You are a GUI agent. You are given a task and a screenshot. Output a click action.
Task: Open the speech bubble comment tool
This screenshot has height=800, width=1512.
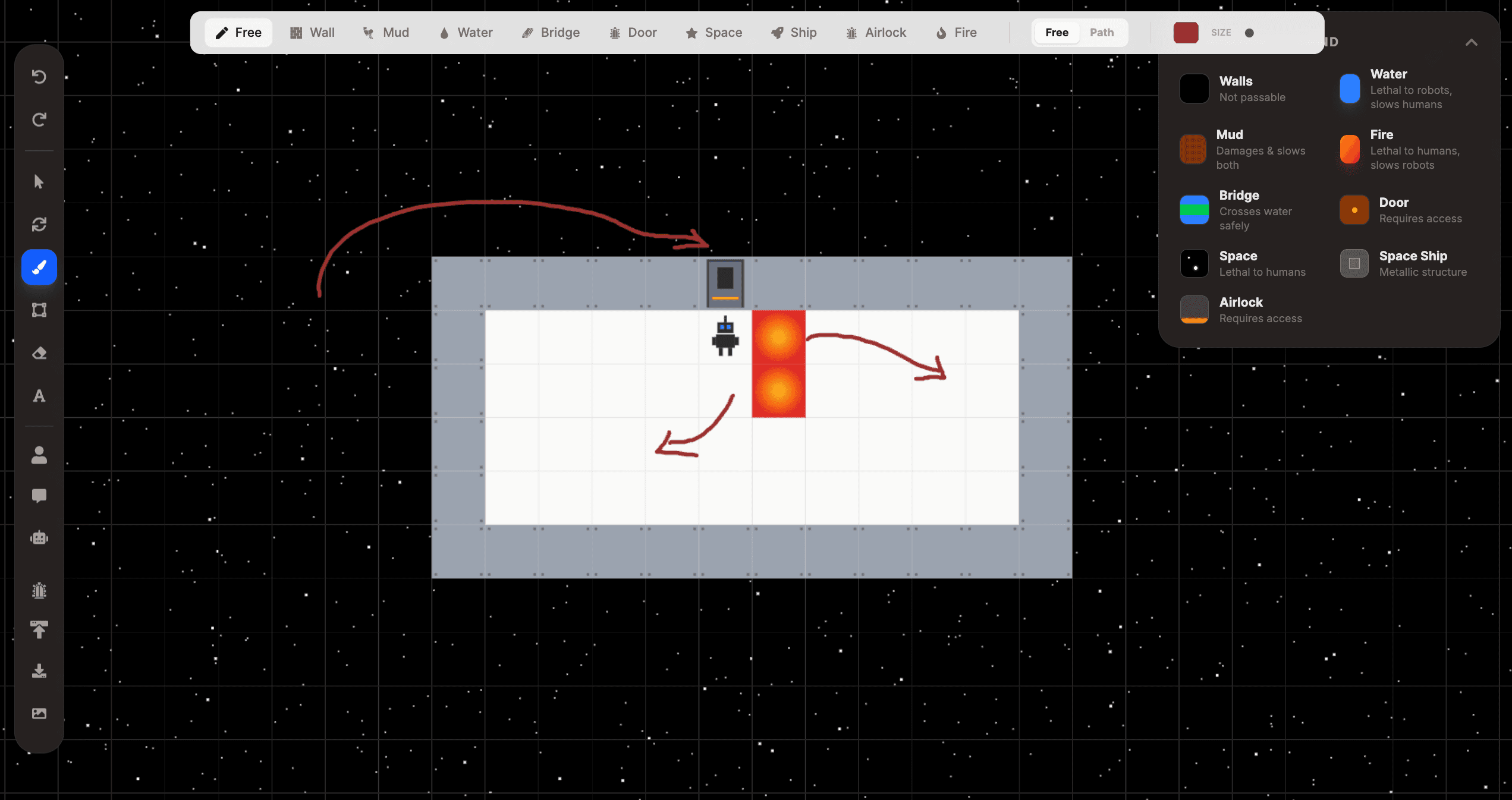tap(39, 496)
